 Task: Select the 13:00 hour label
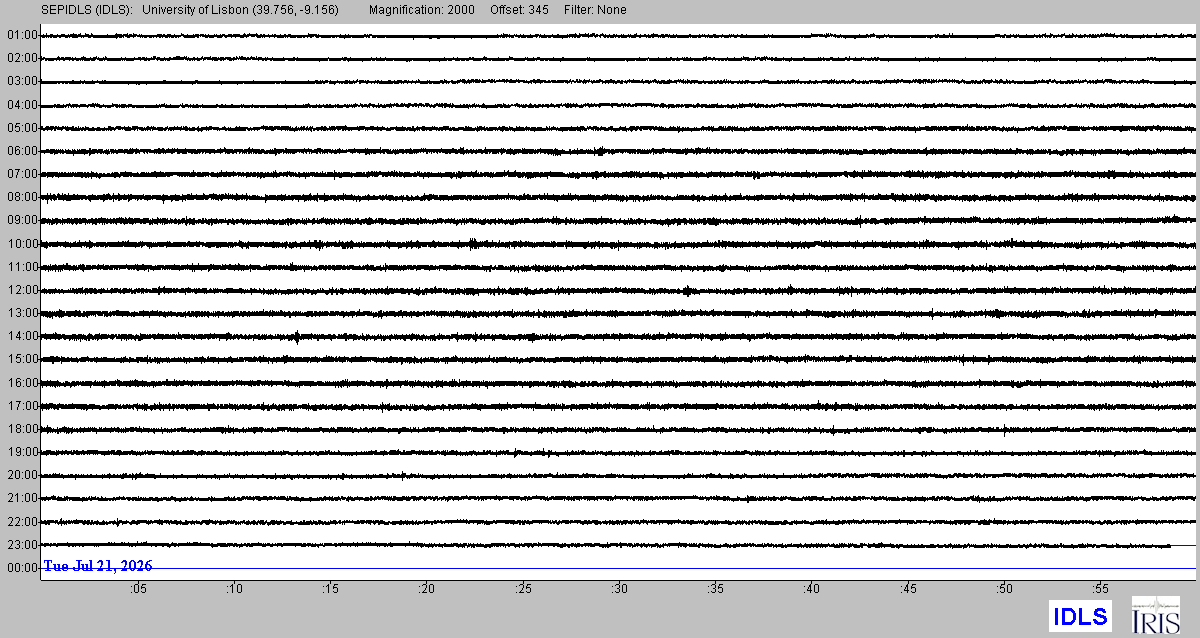[x=22, y=313]
